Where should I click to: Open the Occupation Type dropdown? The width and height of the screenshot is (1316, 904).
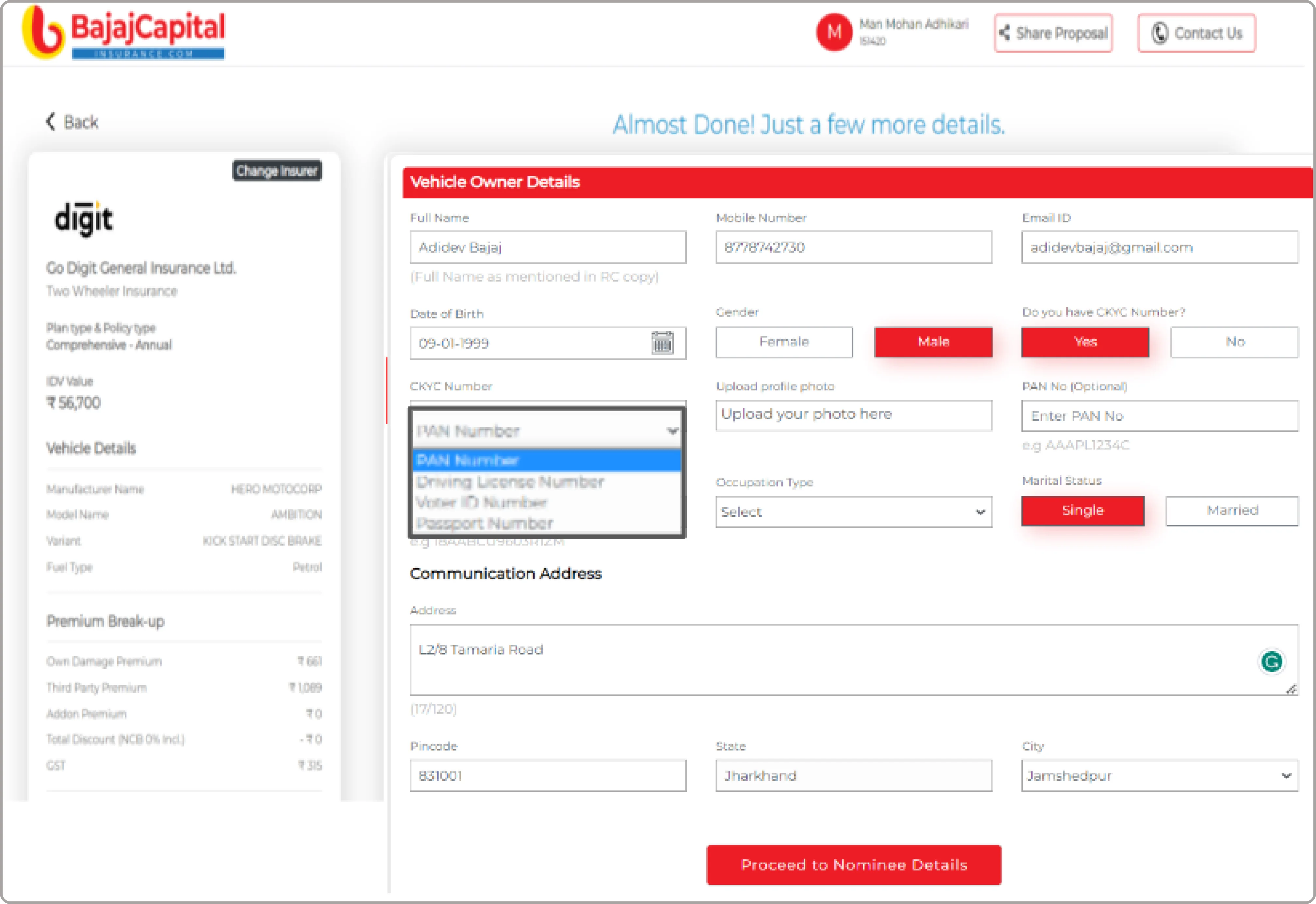[854, 511]
